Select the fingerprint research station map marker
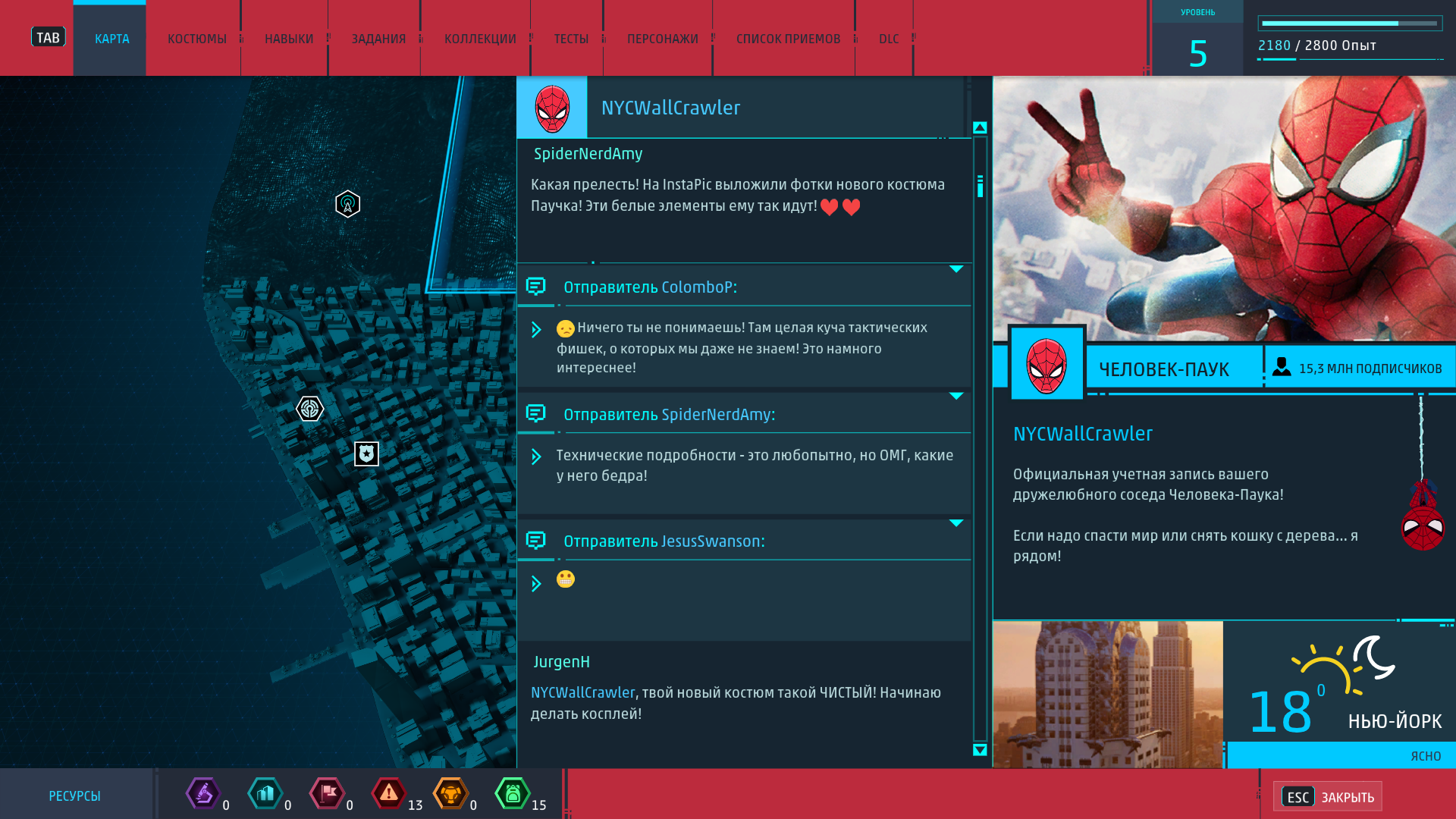The image size is (1456, 819). pos(309,409)
